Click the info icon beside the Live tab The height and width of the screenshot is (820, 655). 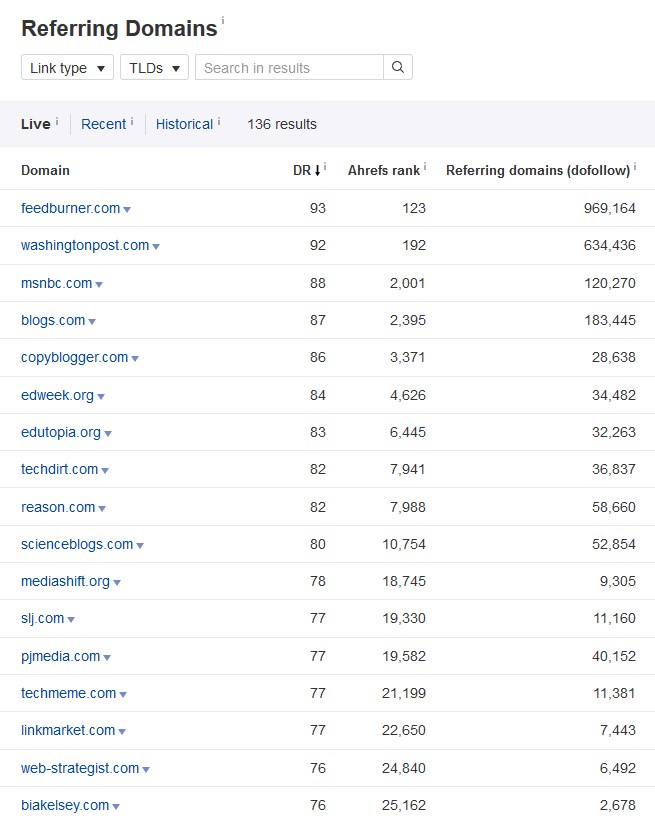pyautogui.click(x=57, y=121)
